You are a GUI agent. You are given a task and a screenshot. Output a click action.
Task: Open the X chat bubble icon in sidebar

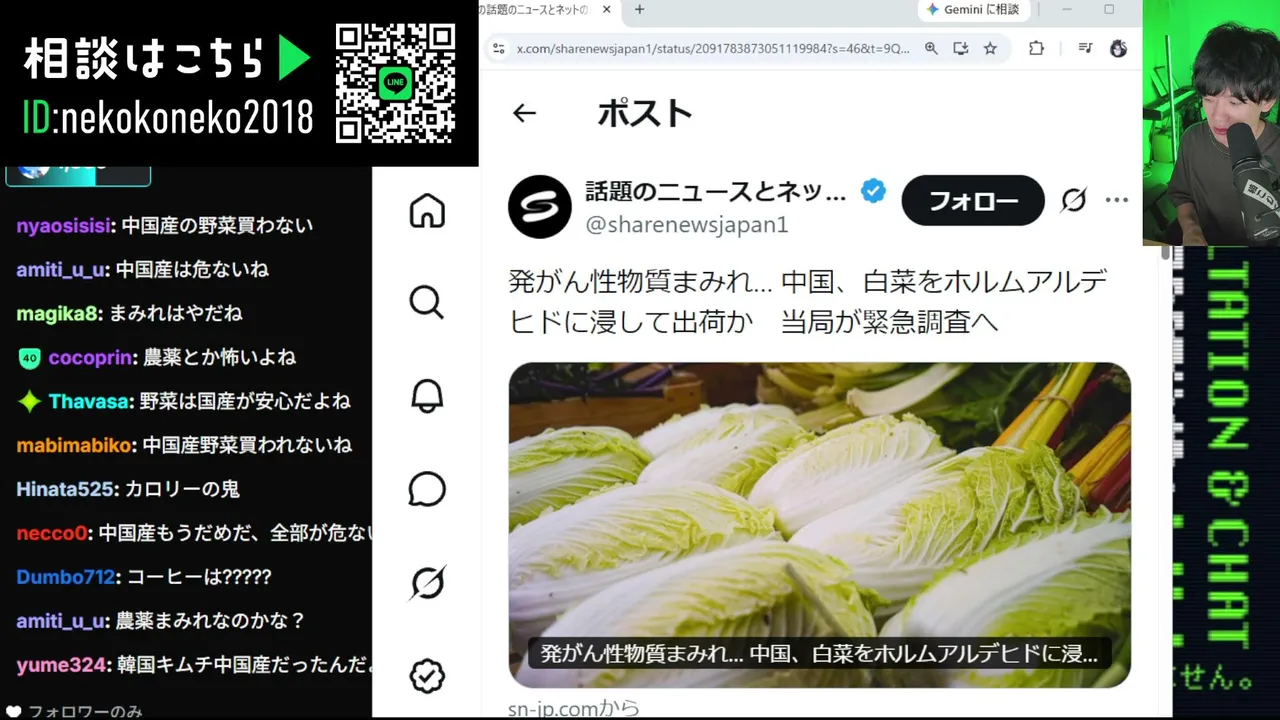click(427, 489)
